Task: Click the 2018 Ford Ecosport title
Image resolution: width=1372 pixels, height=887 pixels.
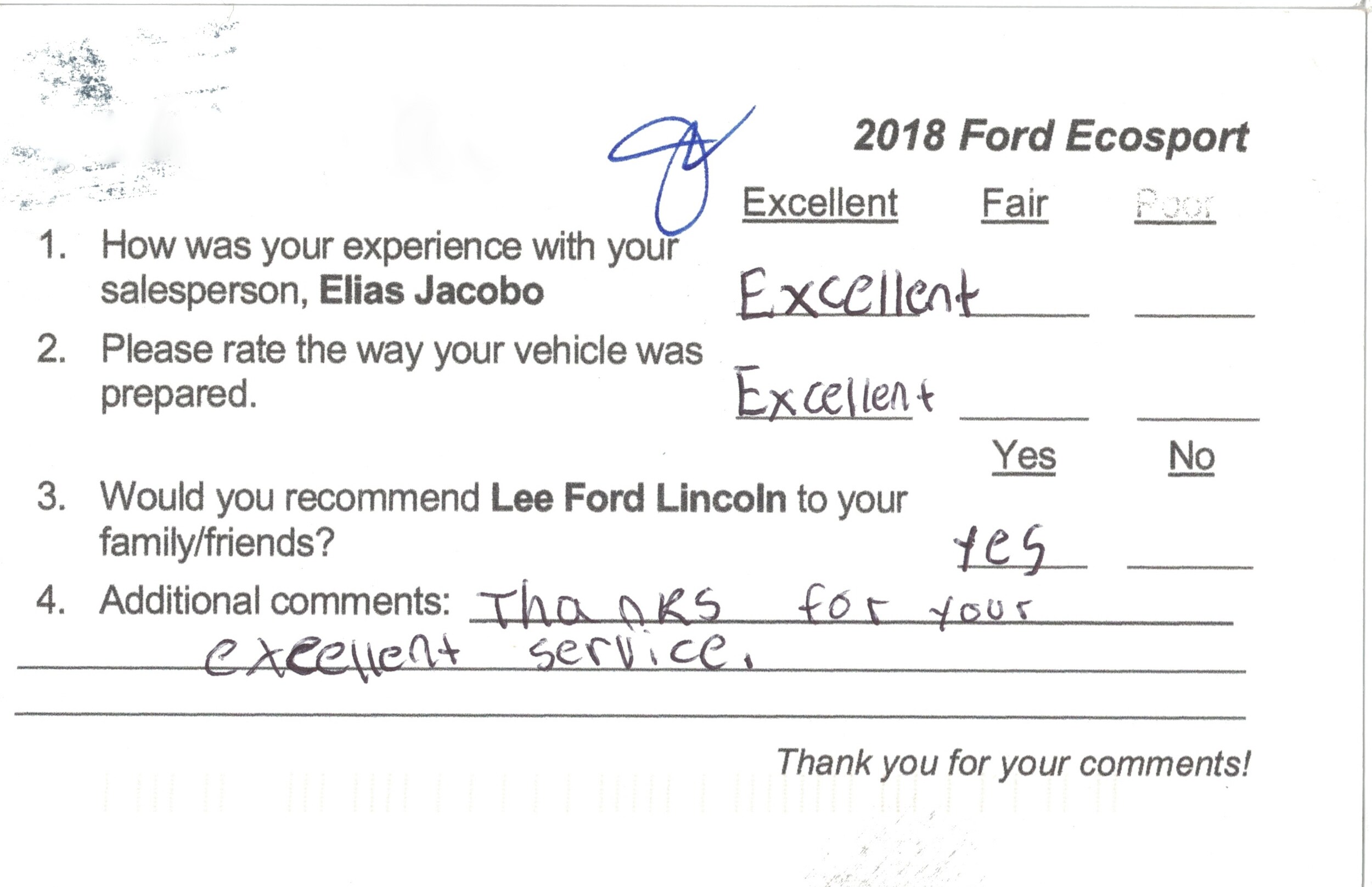Action: click(1050, 138)
